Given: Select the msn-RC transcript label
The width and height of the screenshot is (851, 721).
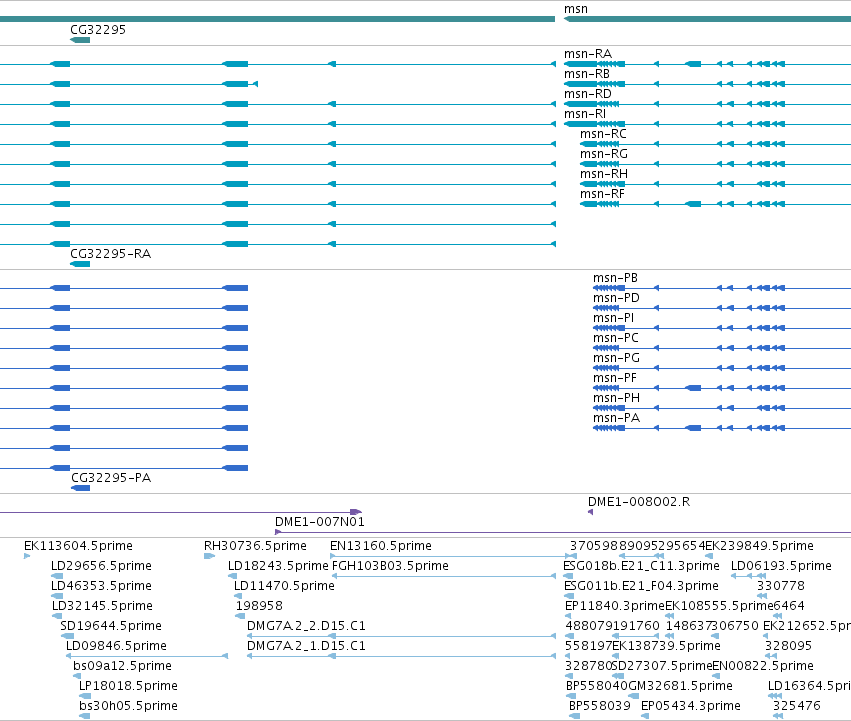Looking at the screenshot, I should (x=603, y=134).
